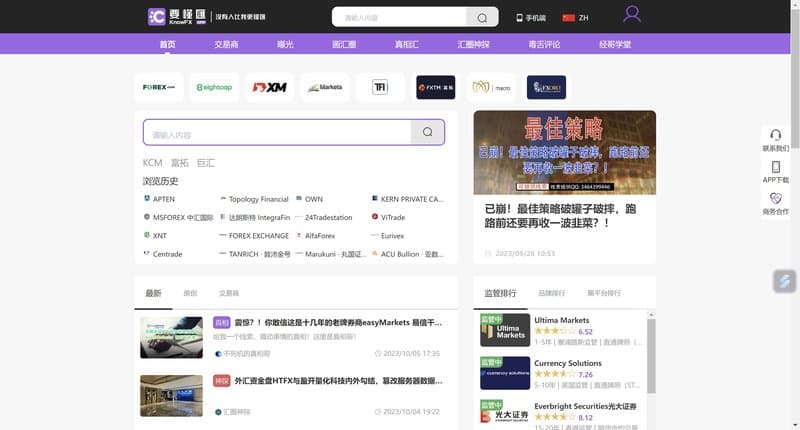The width and height of the screenshot is (800, 430).
Task: Open the easyMarkets article thumbnail
Action: pos(171,337)
